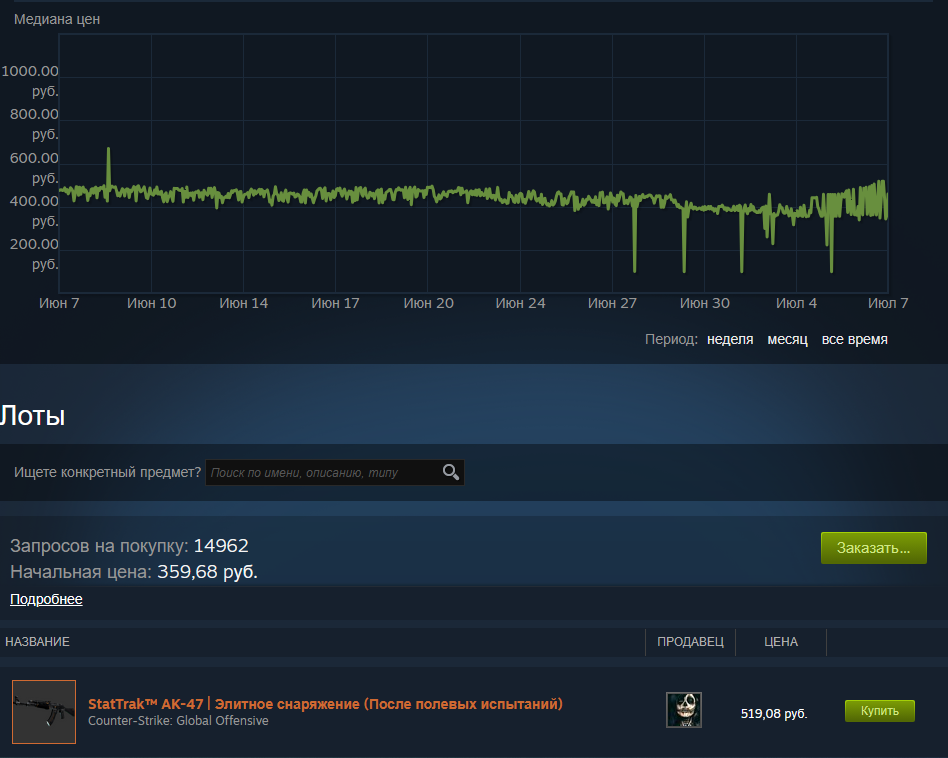Click the ЦЕНА column header
Viewport: 948px width, 758px height.
(781, 641)
